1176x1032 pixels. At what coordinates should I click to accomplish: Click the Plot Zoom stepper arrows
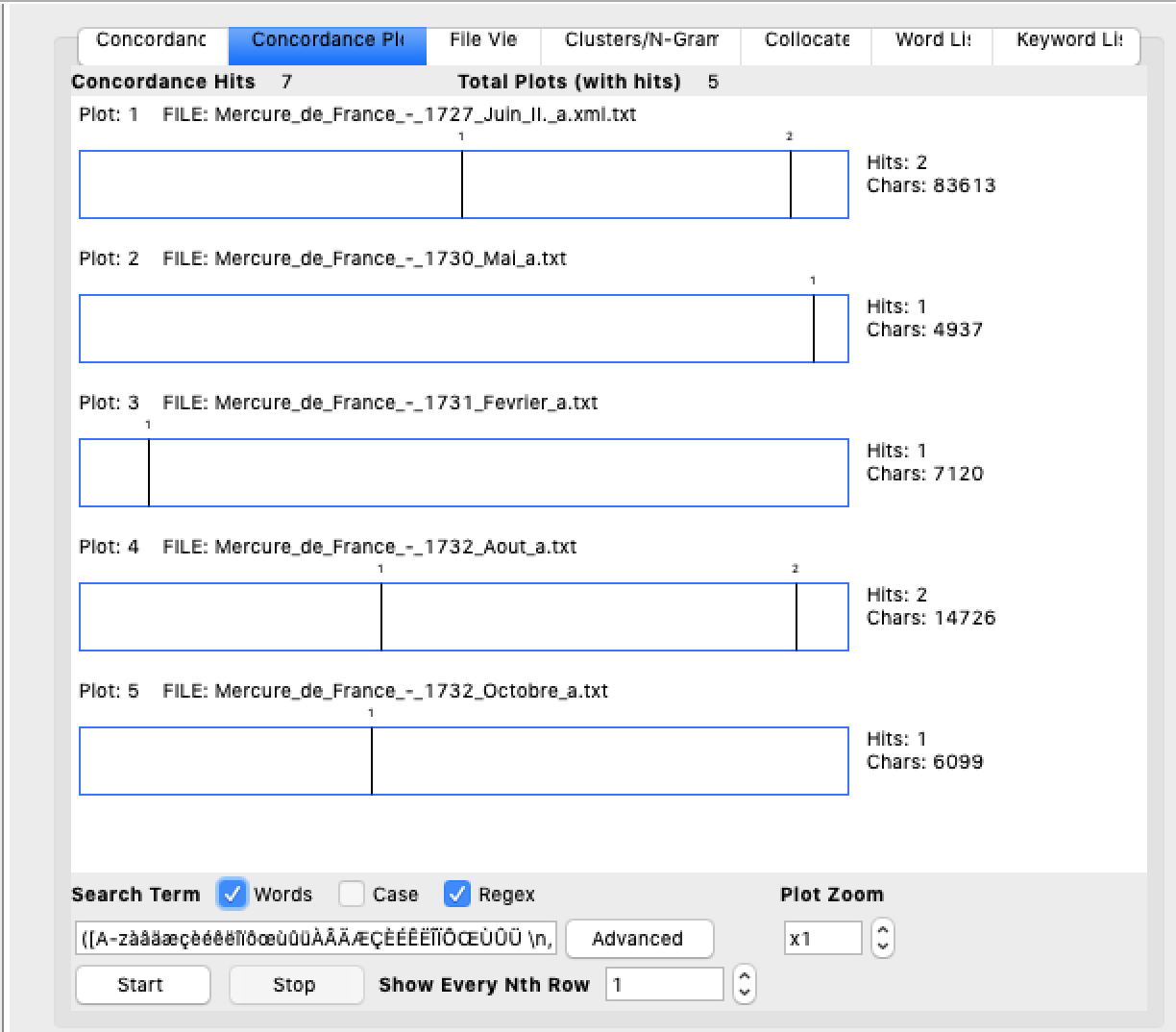coord(882,938)
